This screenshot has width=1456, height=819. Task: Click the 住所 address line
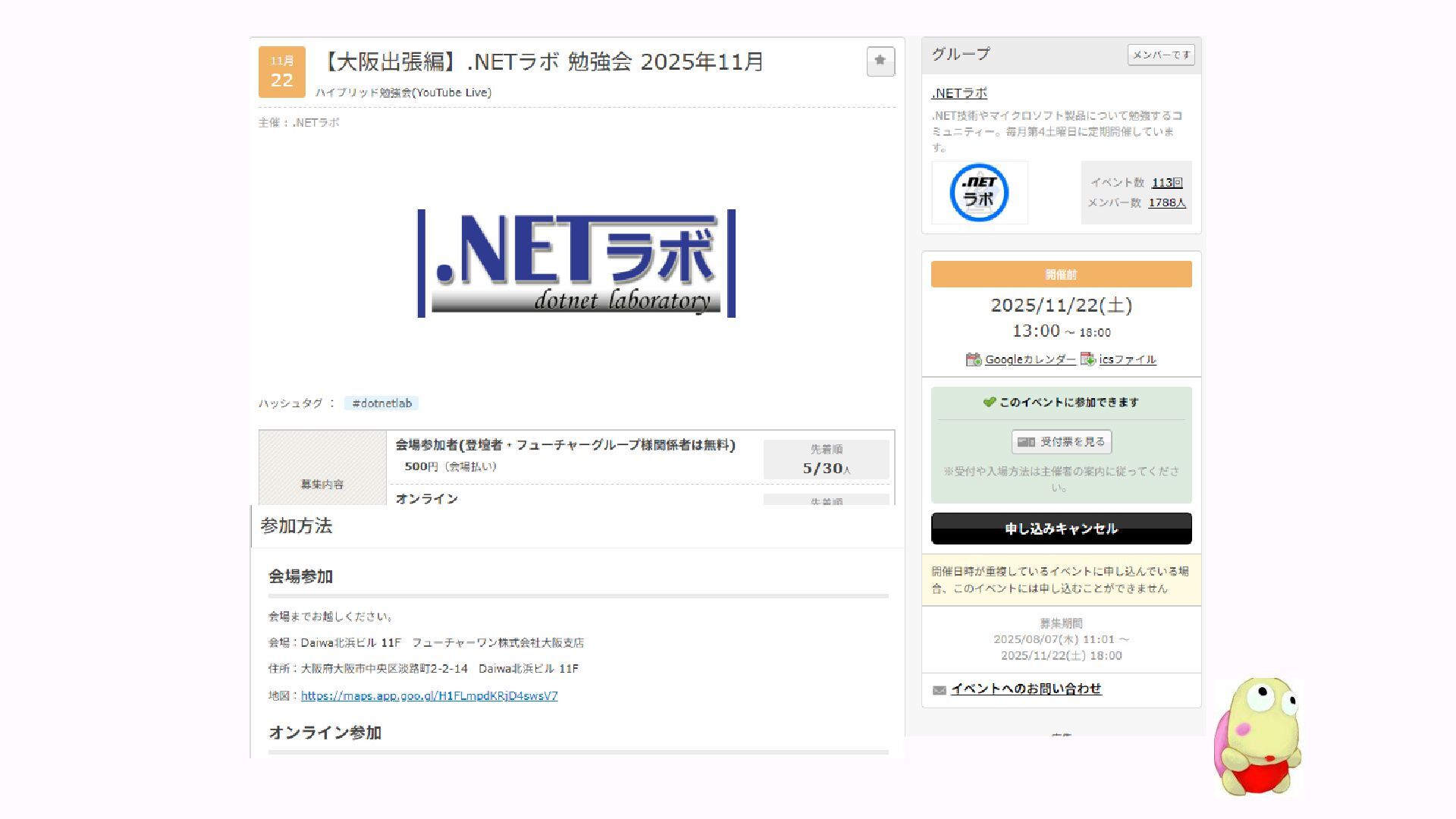[x=423, y=669]
